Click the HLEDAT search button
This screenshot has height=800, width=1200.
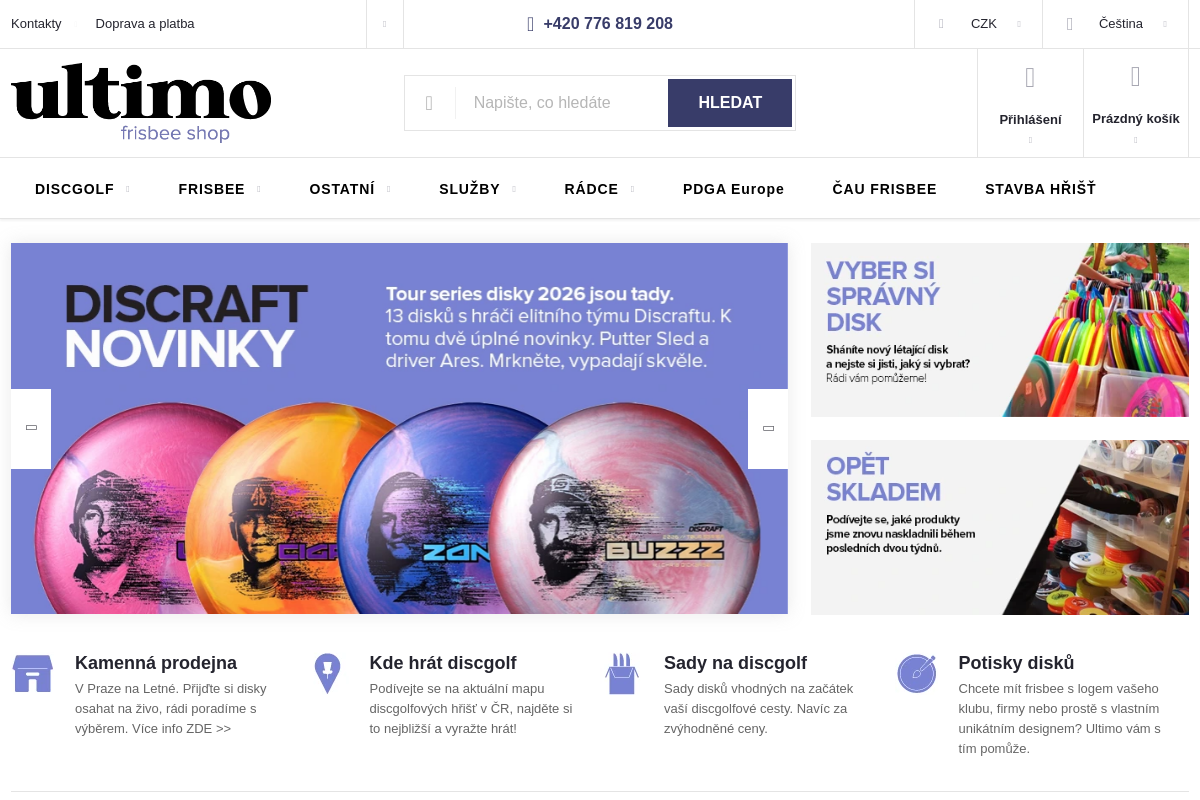(x=730, y=103)
